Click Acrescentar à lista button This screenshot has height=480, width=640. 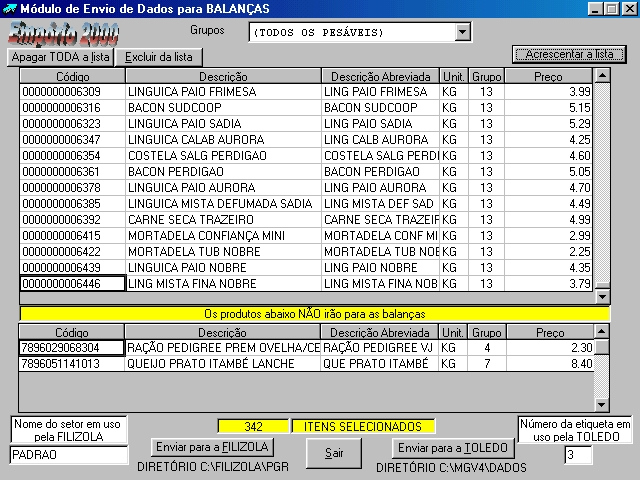(561, 54)
